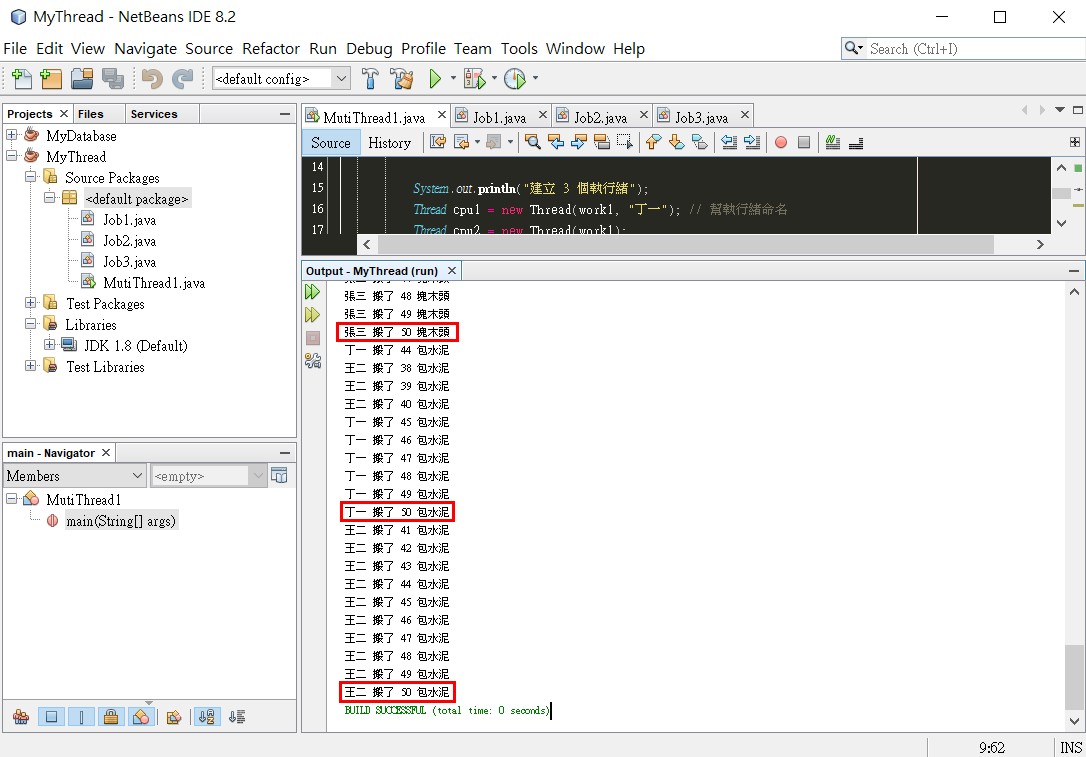Click the Output settings wrench icon

313,361
